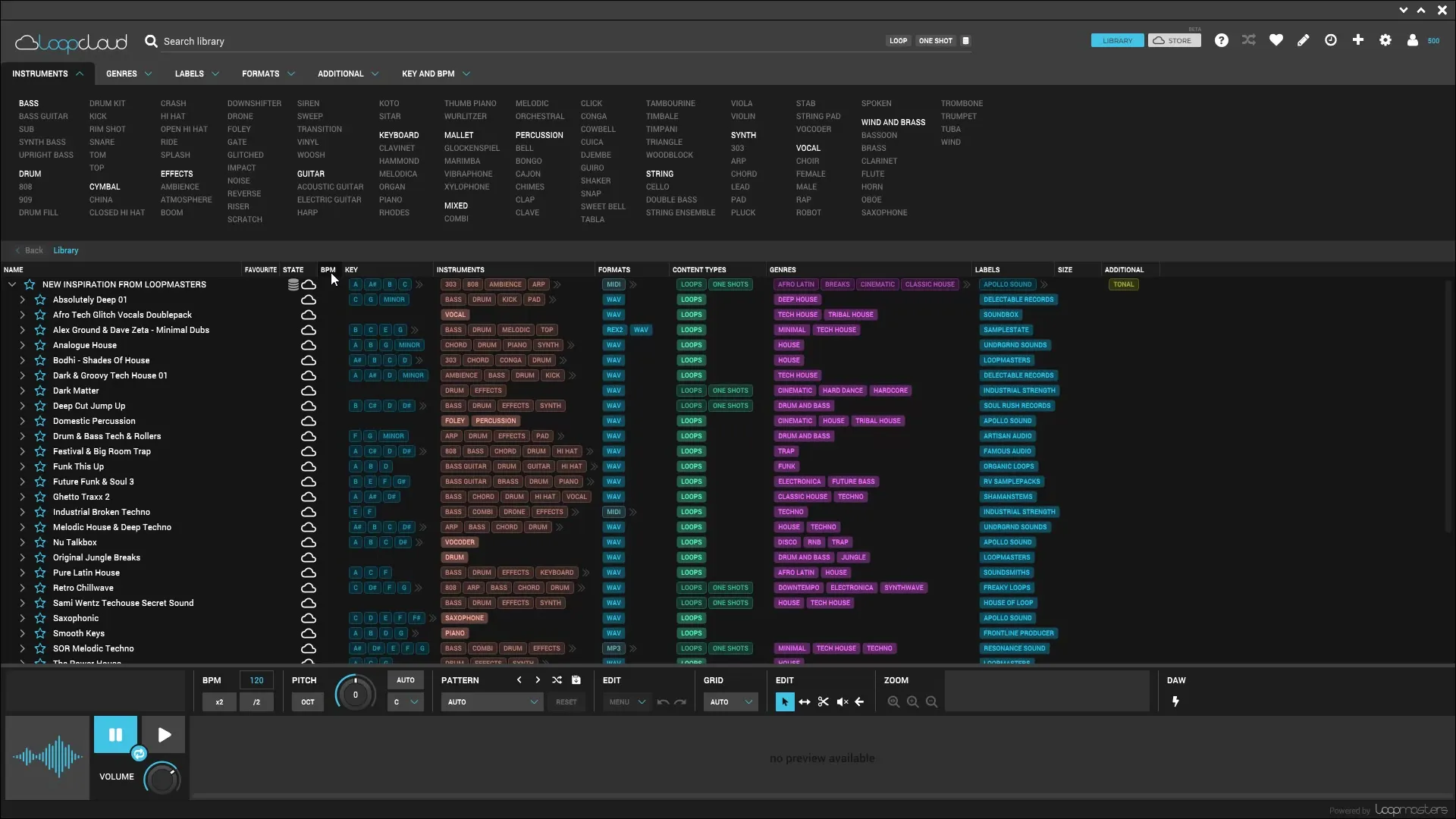Screen dimensions: 1456x819
Task: Open favourites heart icon in top toolbar
Action: [x=1276, y=41]
